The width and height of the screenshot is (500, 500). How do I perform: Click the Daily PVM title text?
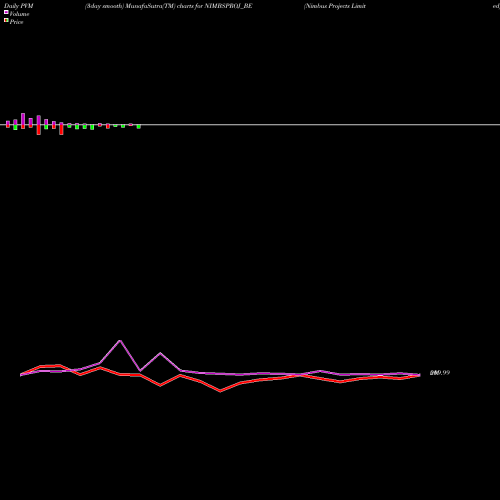pos(19,6)
